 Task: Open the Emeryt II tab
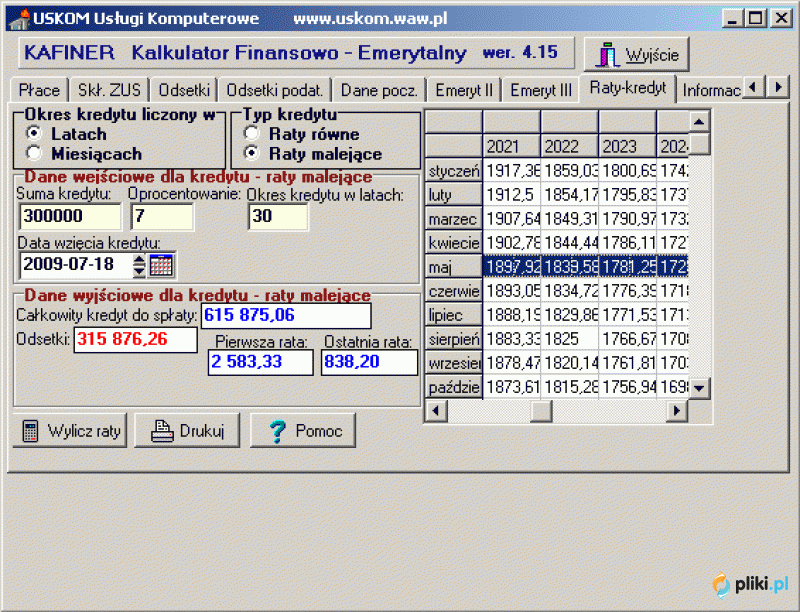pos(464,90)
